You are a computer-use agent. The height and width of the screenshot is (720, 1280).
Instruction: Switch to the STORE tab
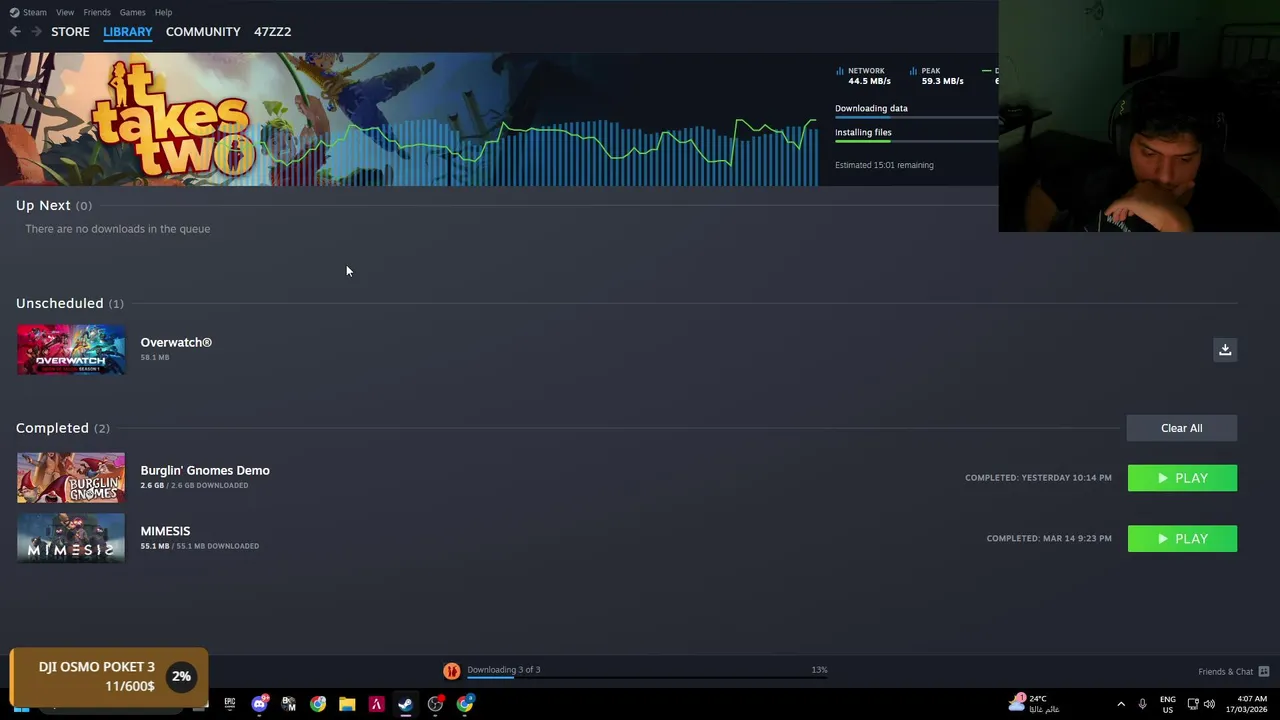point(70,32)
